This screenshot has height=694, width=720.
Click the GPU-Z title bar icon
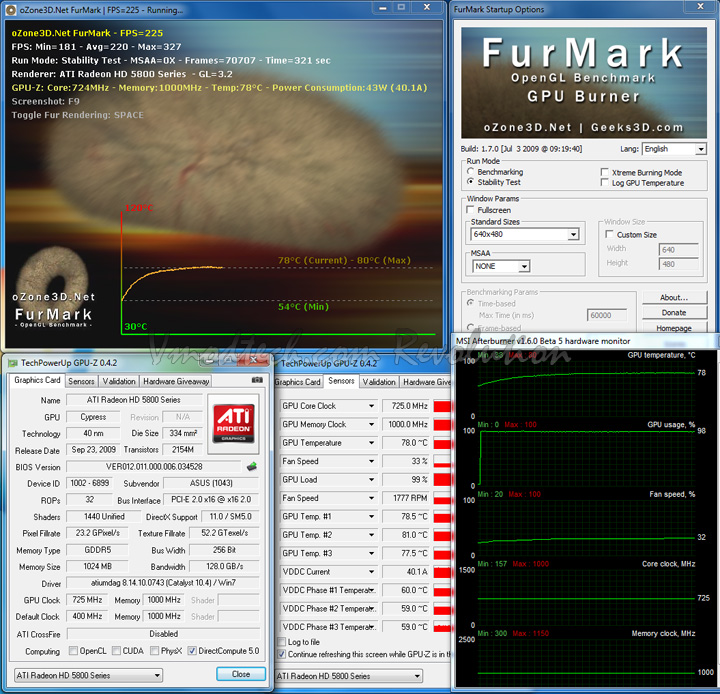(12, 363)
